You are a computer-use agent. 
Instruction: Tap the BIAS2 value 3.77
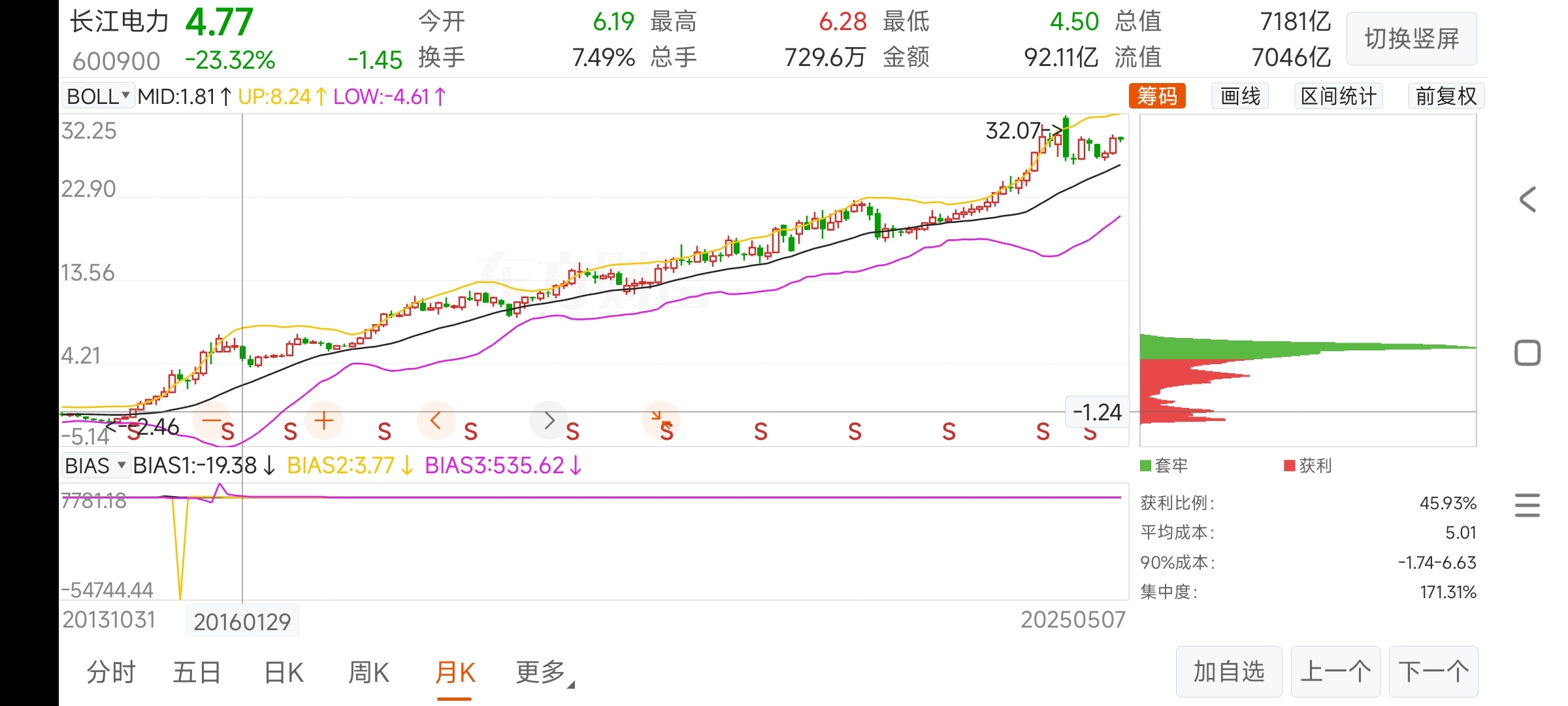coord(374,465)
